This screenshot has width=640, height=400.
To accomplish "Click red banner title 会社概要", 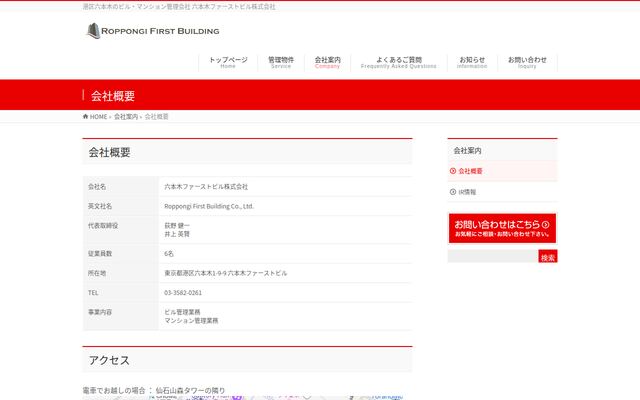I will [113, 96].
